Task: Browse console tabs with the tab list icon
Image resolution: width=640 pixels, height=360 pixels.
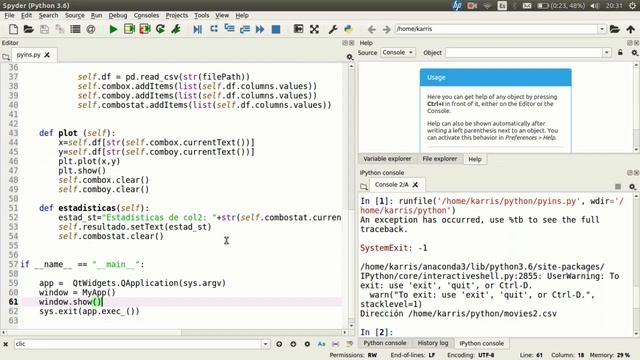Action: click(364, 187)
